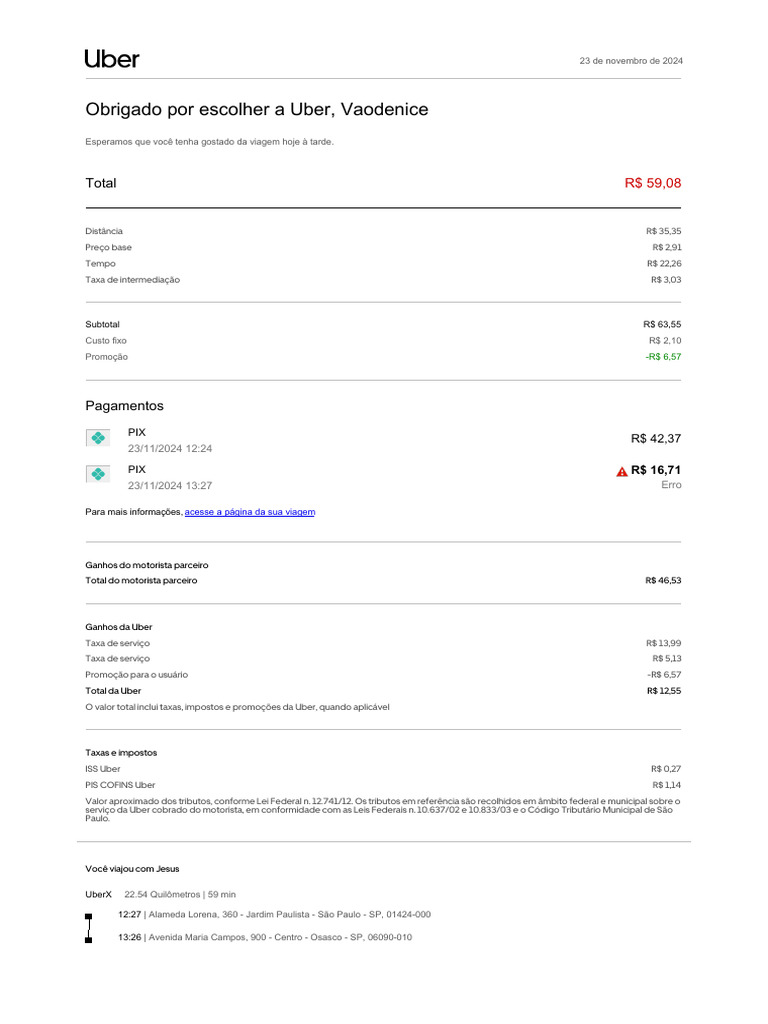The image size is (768, 1024).
Task: Click the green promotion value -R$ 6,57
Action: 663,357
